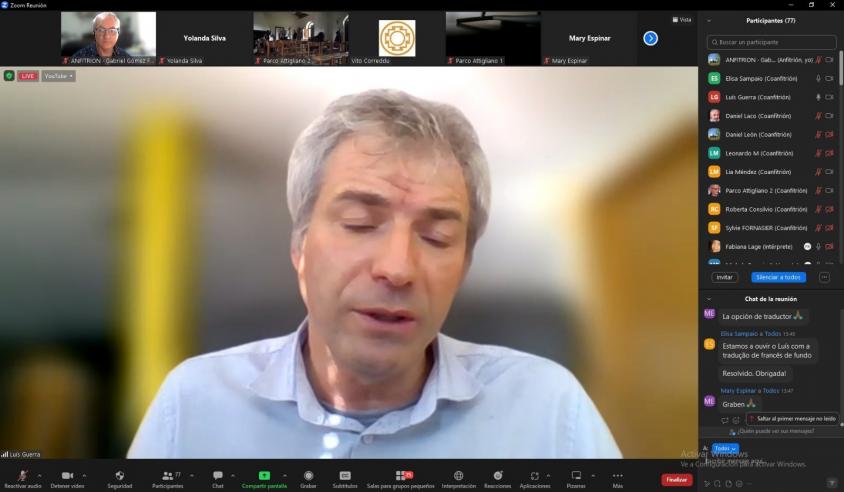This screenshot has height=492, width=844.
Task: Click the Buscar un participante search field
Action: click(771, 42)
